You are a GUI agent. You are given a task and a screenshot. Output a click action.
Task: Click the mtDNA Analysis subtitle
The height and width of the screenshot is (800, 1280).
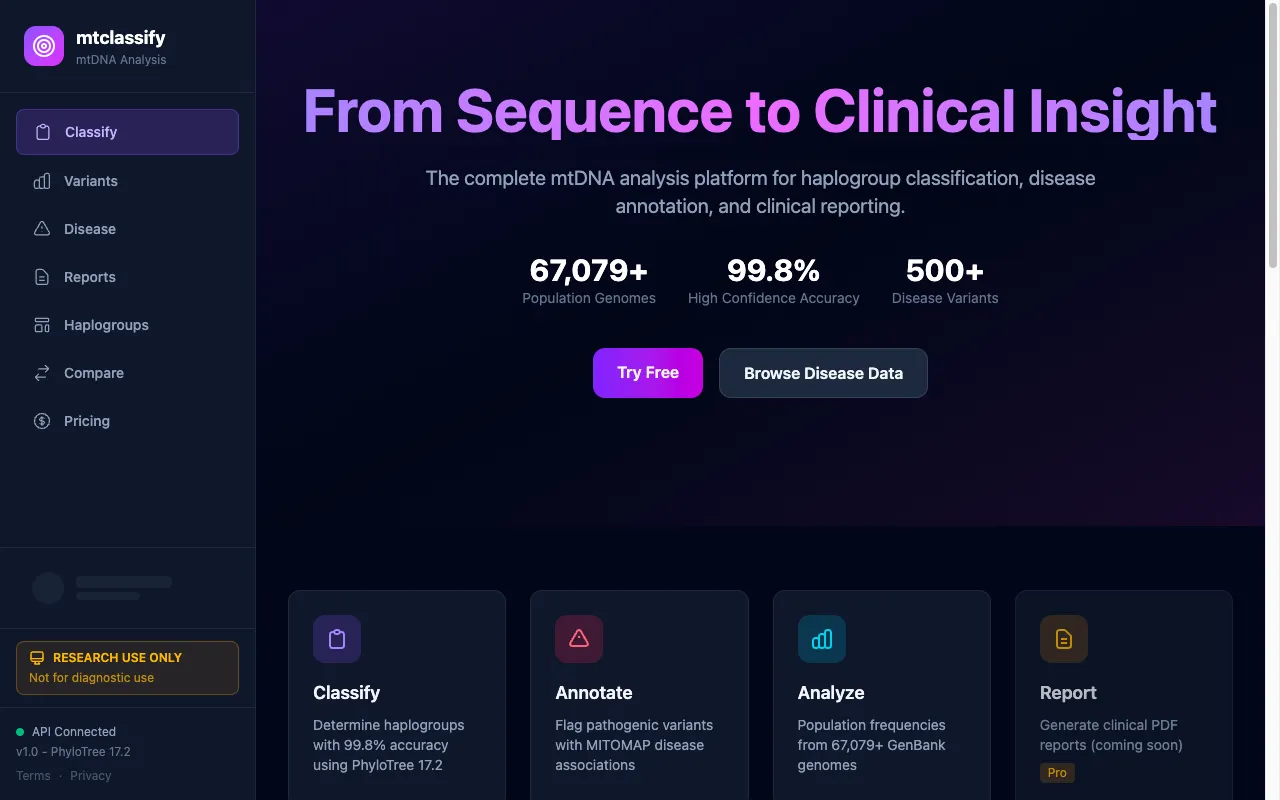pos(121,60)
